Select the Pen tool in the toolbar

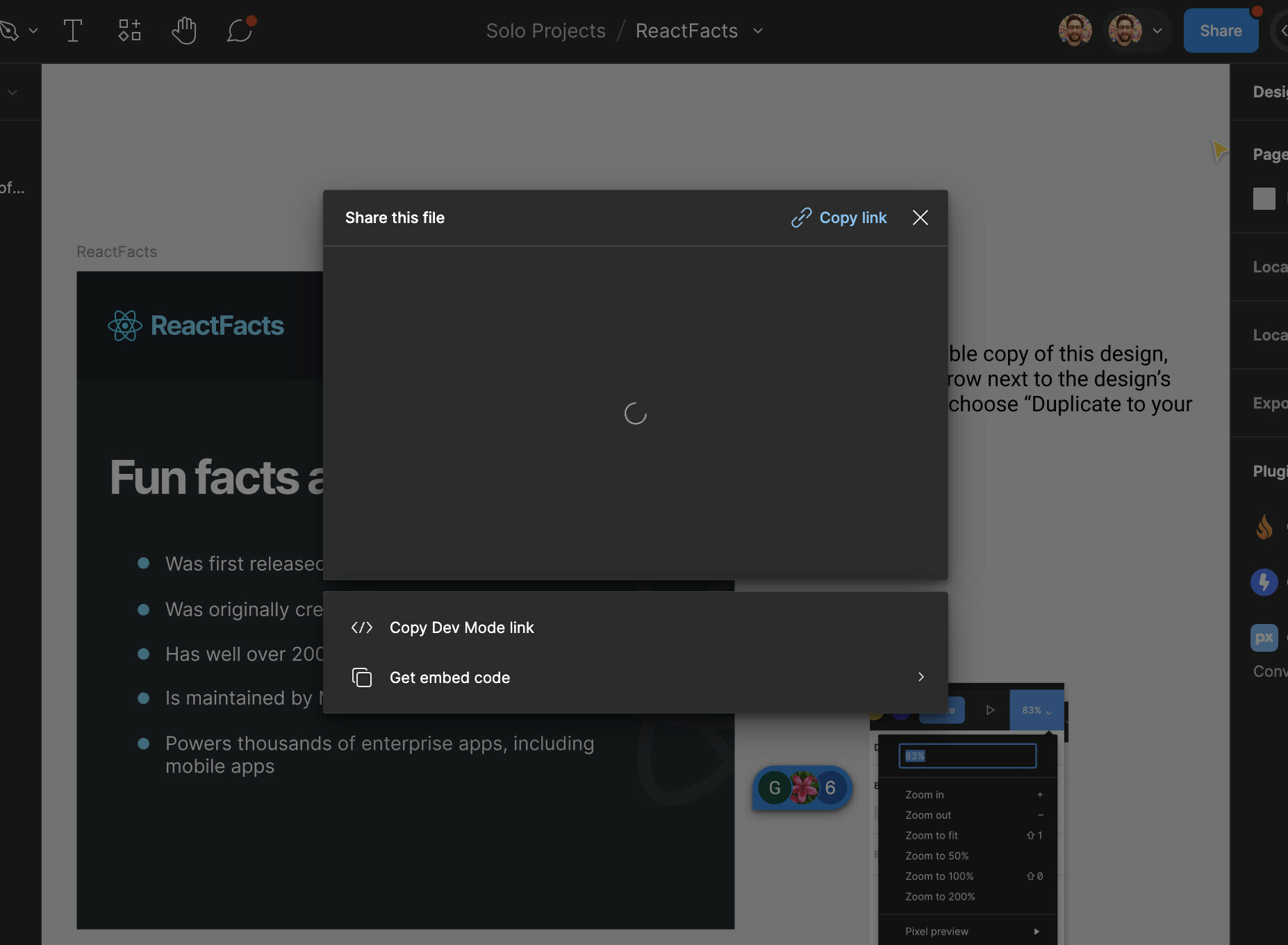click(8, 31)
